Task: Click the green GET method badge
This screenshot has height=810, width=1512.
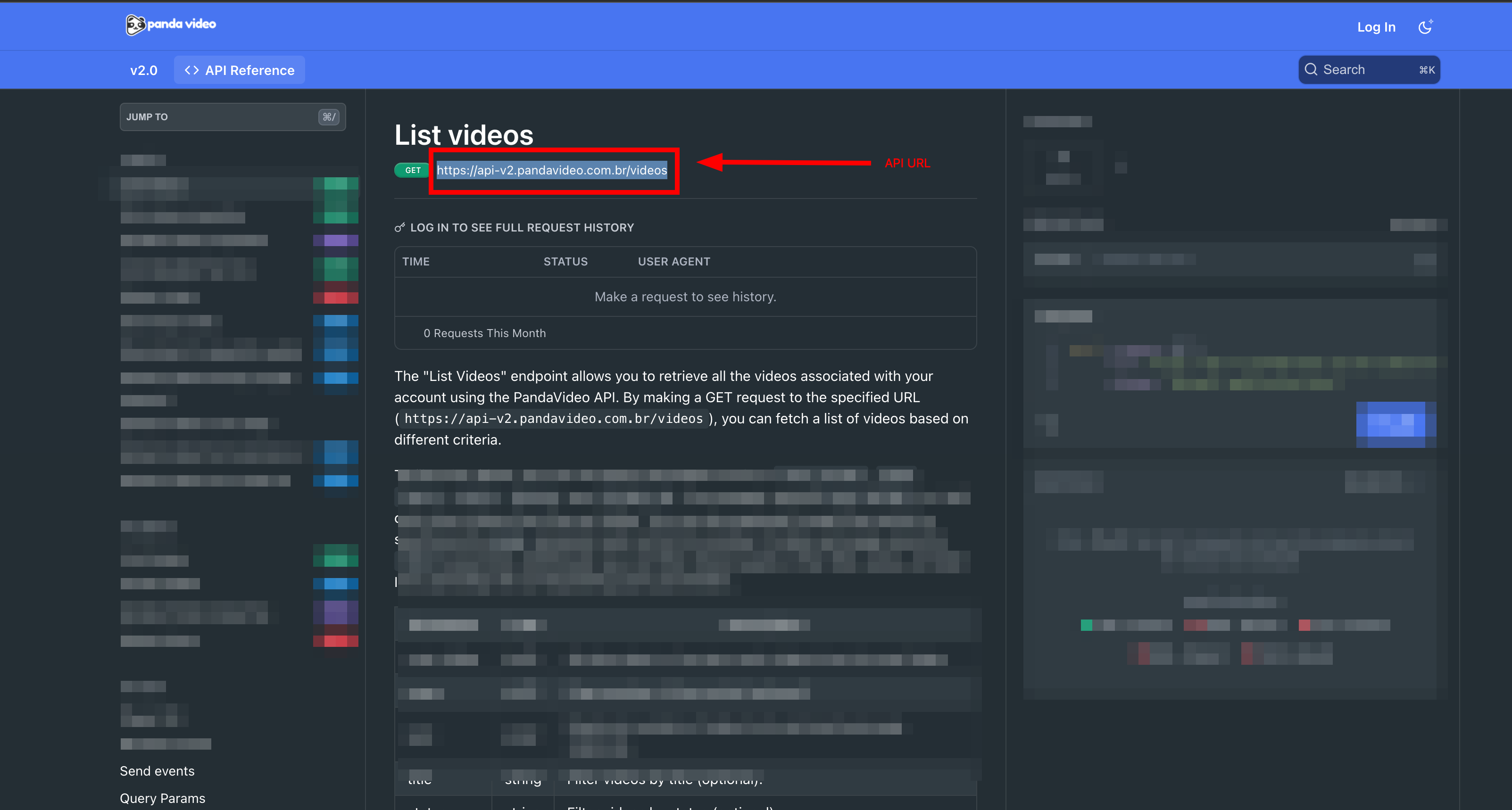Action: (413, 170)
